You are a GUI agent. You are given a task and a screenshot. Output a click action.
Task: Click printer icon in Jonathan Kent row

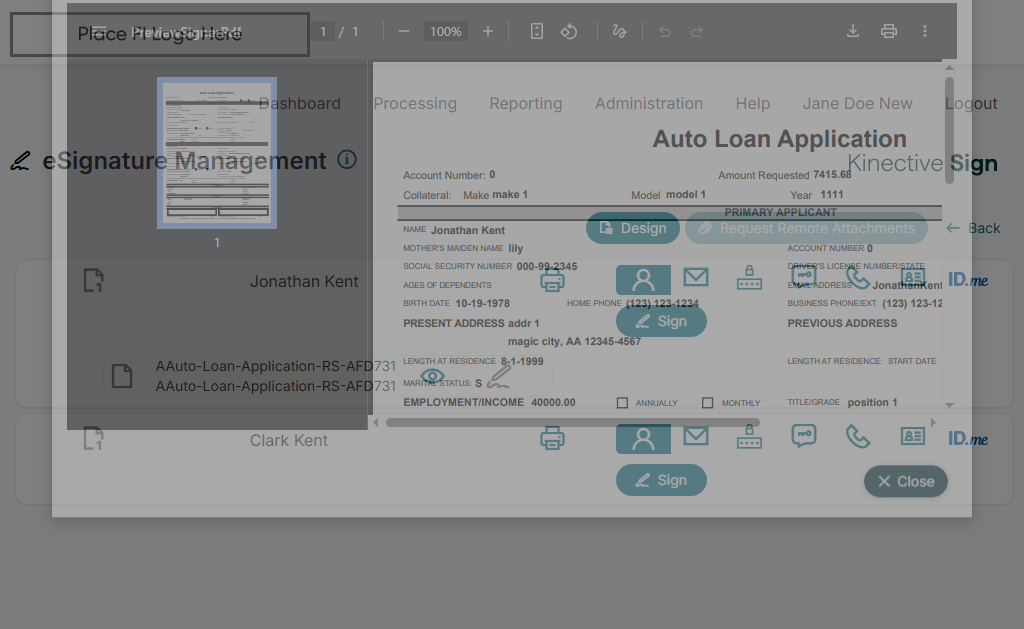tap(552, 281)
